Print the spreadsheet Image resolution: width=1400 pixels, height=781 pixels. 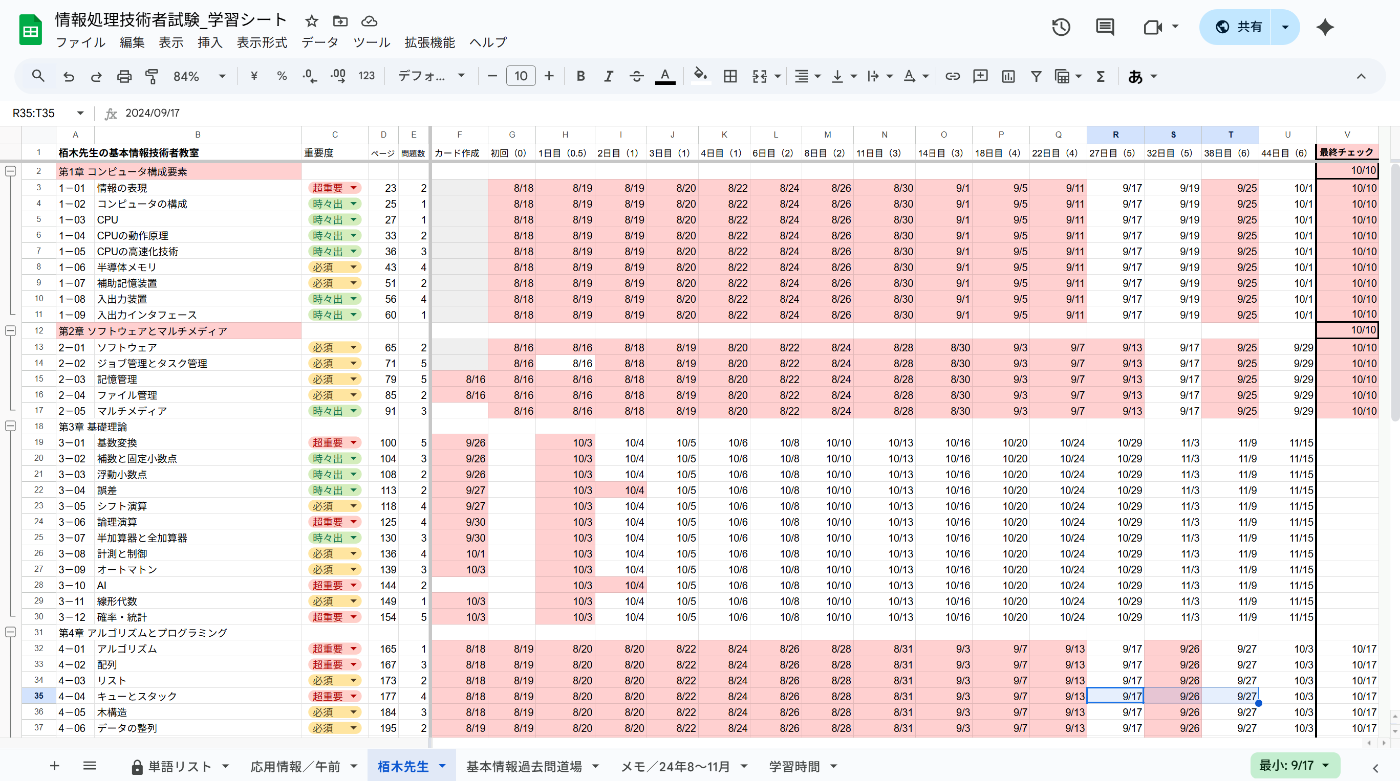point(124,76)
